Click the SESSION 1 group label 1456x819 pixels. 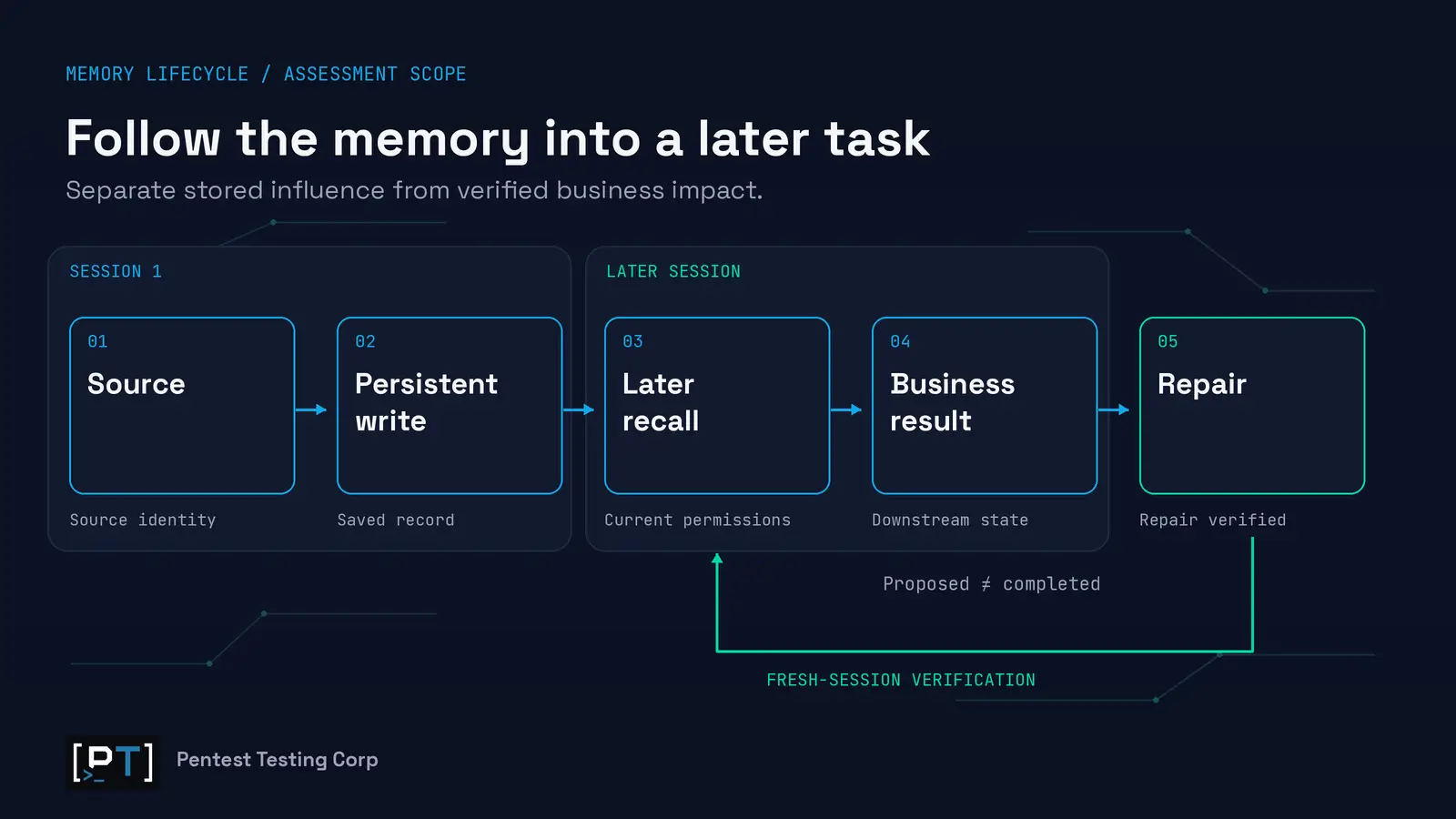(x=116, y=271)
